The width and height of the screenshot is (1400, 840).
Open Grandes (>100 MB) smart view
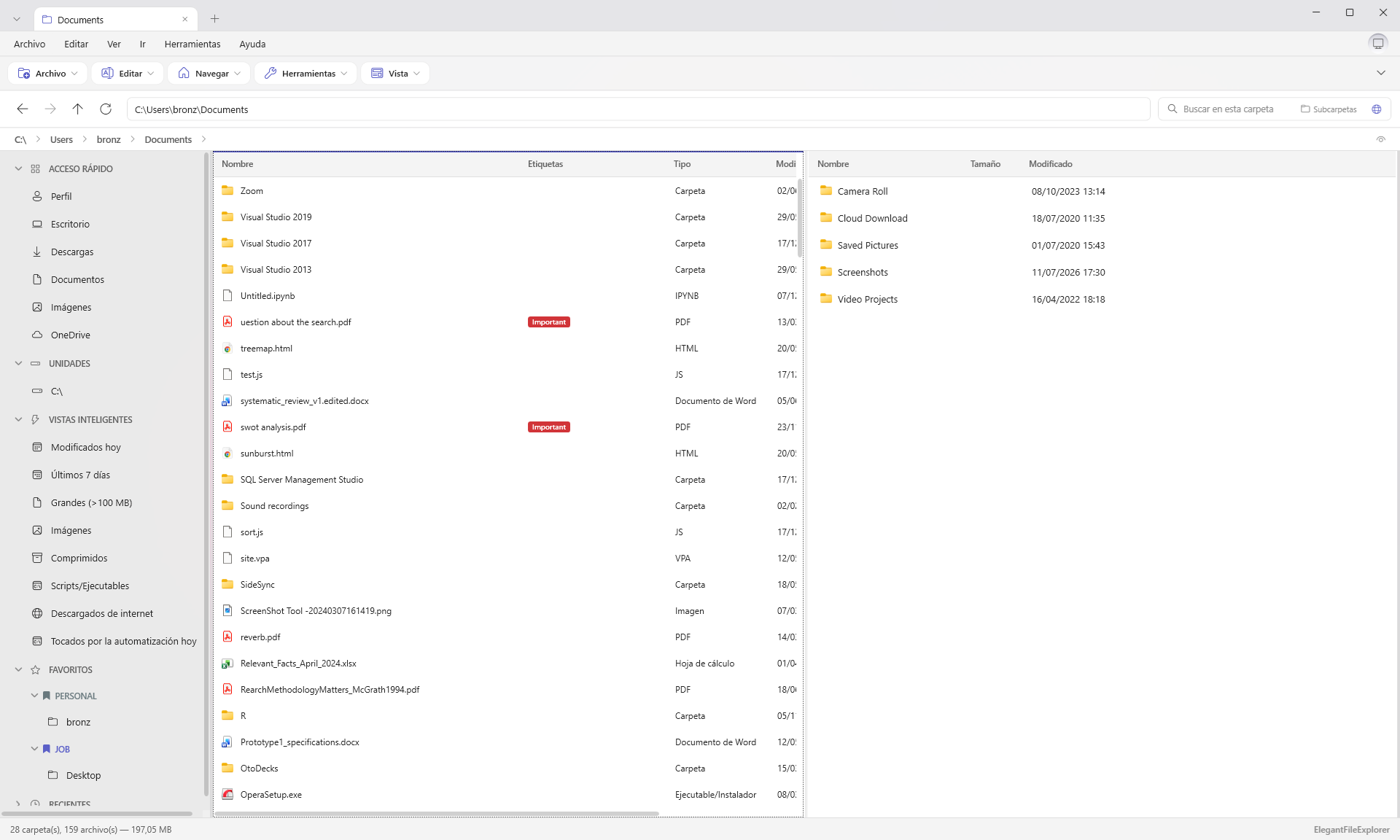click(91, 502)
